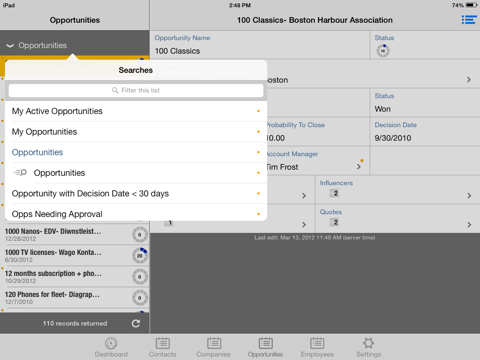
Task: Click the Filter this list search field
Action: tap(136, 90)
